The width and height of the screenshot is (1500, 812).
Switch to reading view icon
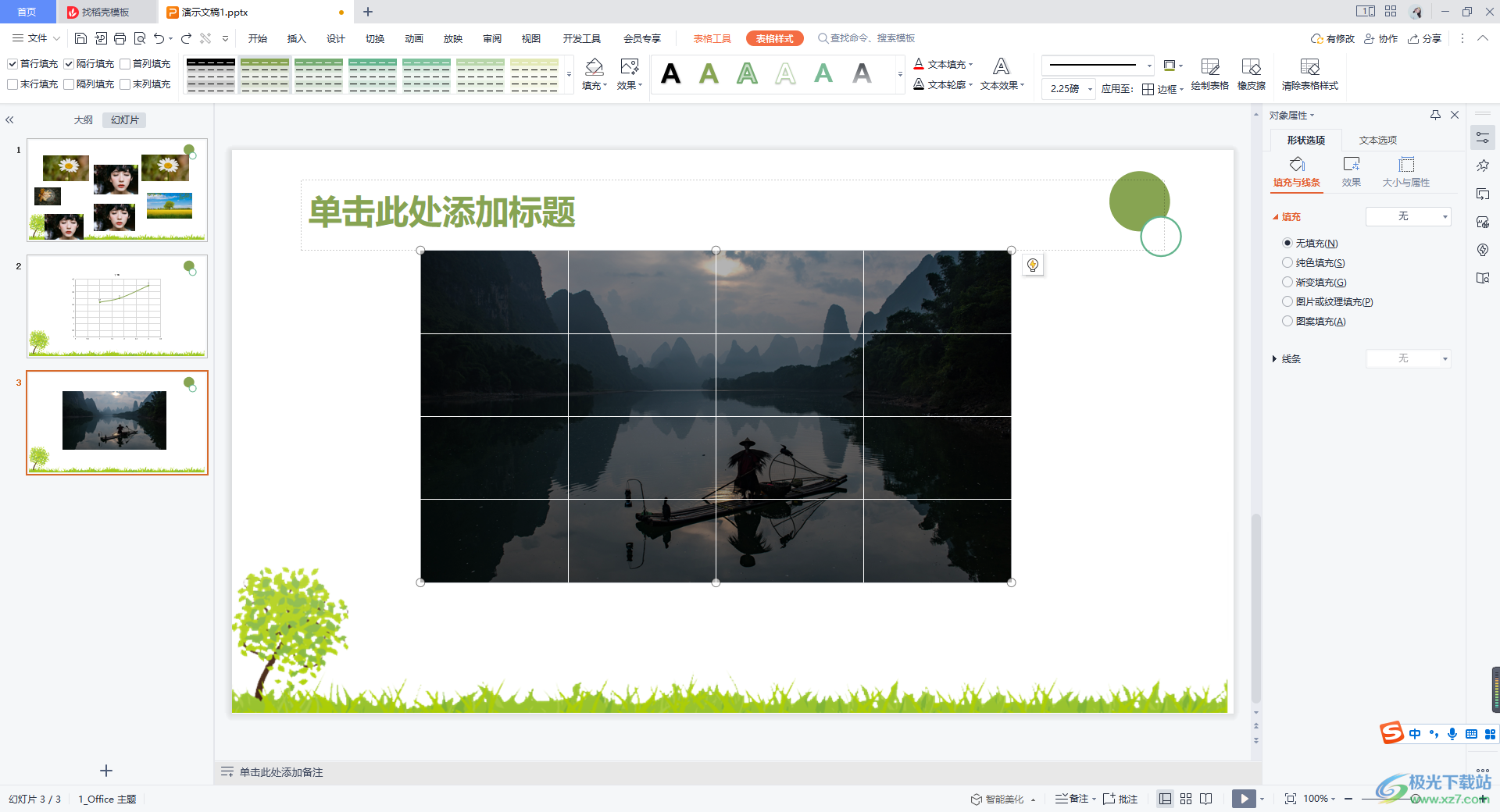pyautogui.click(x=1206, y=799)
